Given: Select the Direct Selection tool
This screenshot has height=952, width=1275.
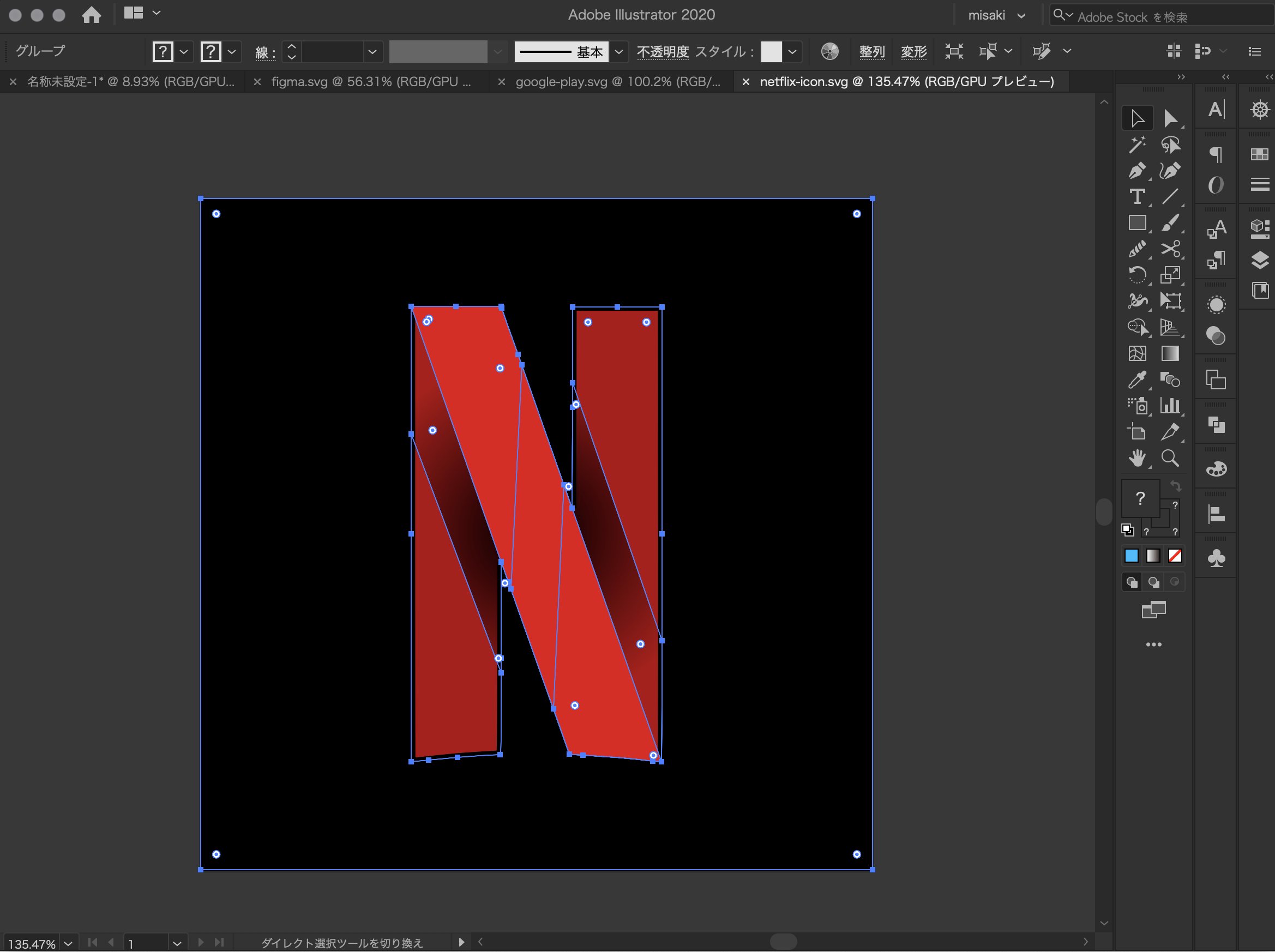Looking at the screenshot, I should [x=1170, y=118].
